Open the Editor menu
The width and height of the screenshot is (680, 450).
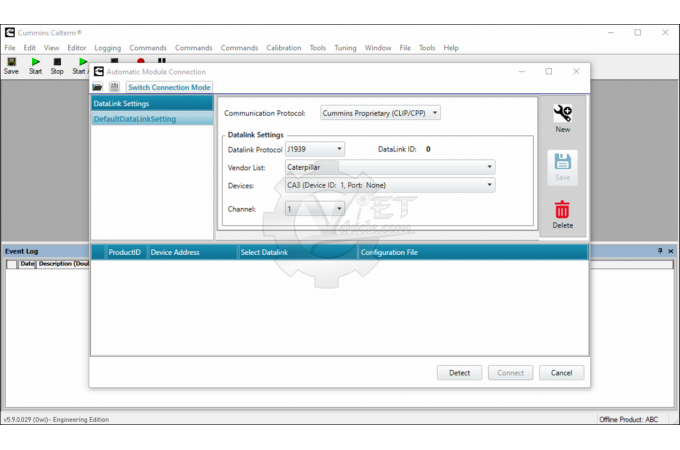(x=77, y=48)
